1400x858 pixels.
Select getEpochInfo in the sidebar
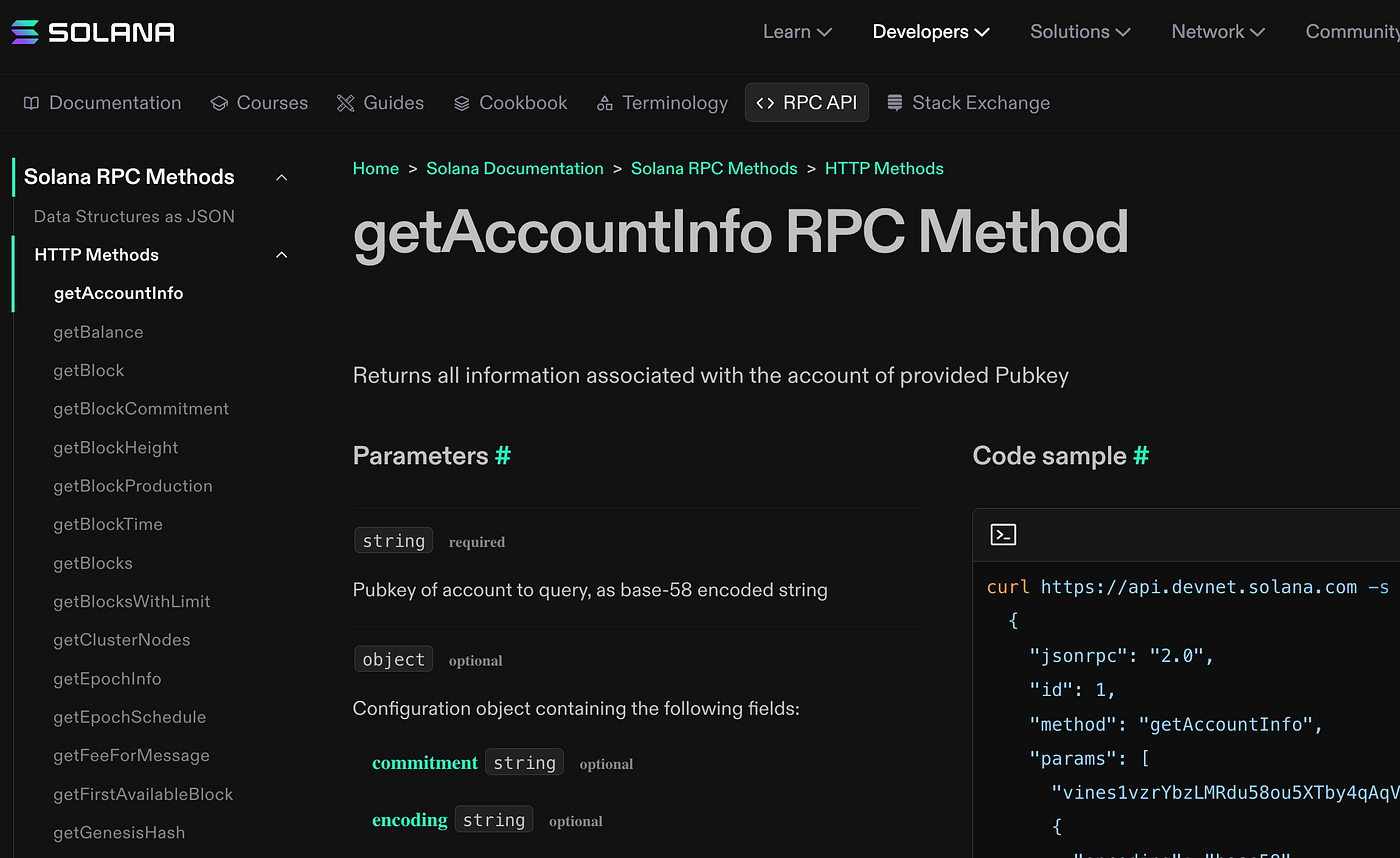(x=107, y=679)
